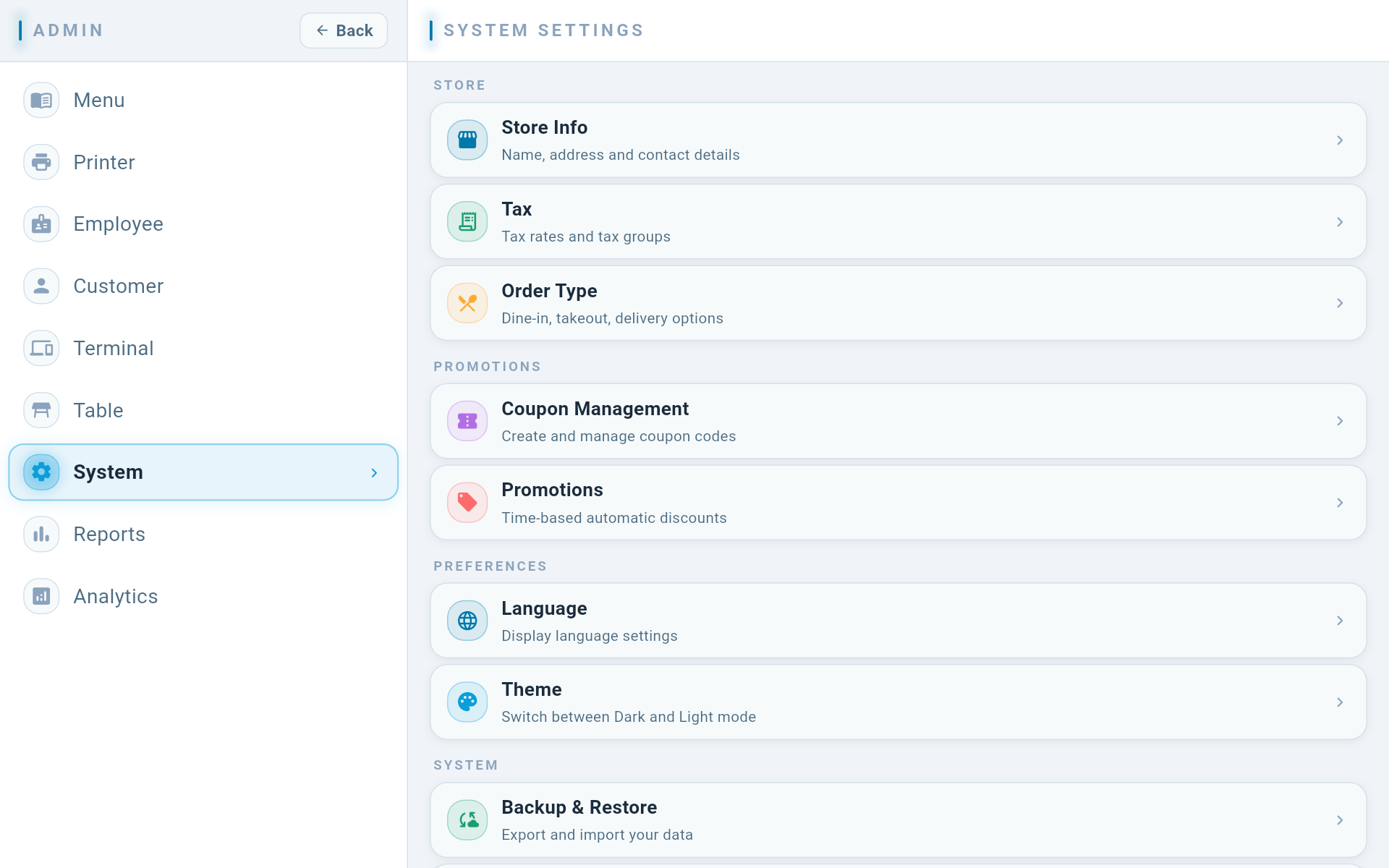Click the Terminal devices icon
Screen dimensions: 1389x868
[41, 349]
